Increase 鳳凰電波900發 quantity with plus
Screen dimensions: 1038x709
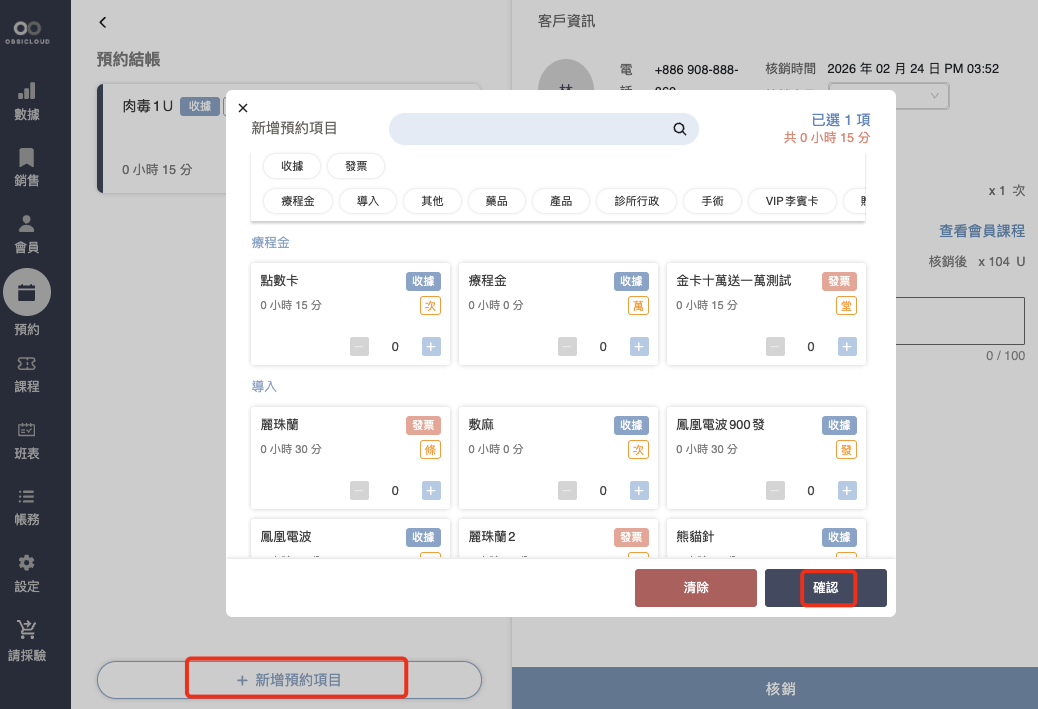point(846,491)
